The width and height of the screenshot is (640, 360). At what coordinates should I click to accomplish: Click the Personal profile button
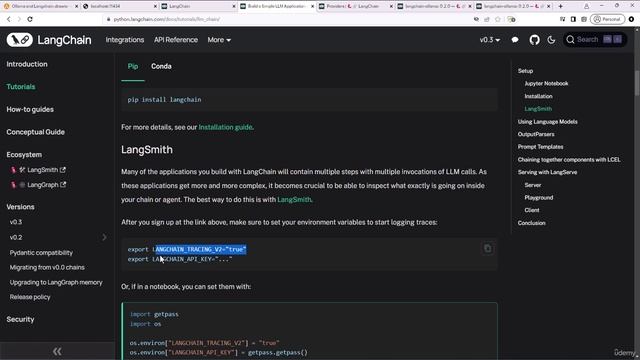click(607, 19)
